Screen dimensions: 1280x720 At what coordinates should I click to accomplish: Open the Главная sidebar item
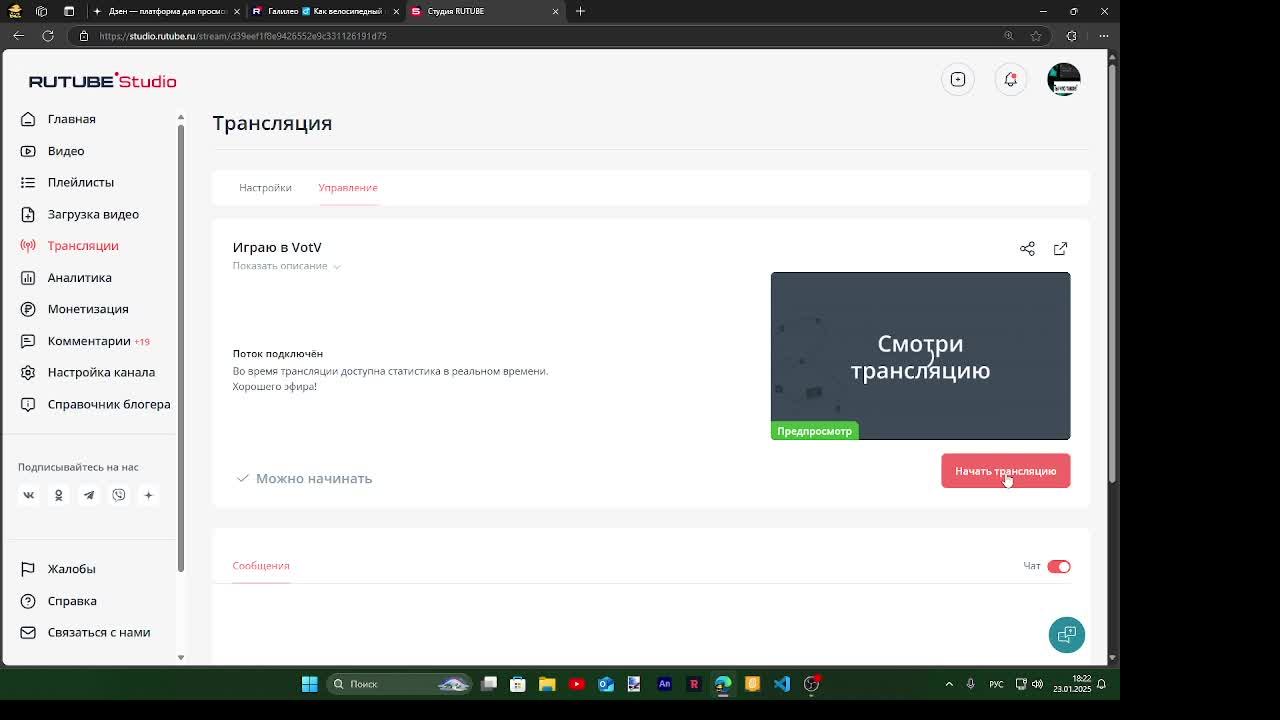(58, 119)
